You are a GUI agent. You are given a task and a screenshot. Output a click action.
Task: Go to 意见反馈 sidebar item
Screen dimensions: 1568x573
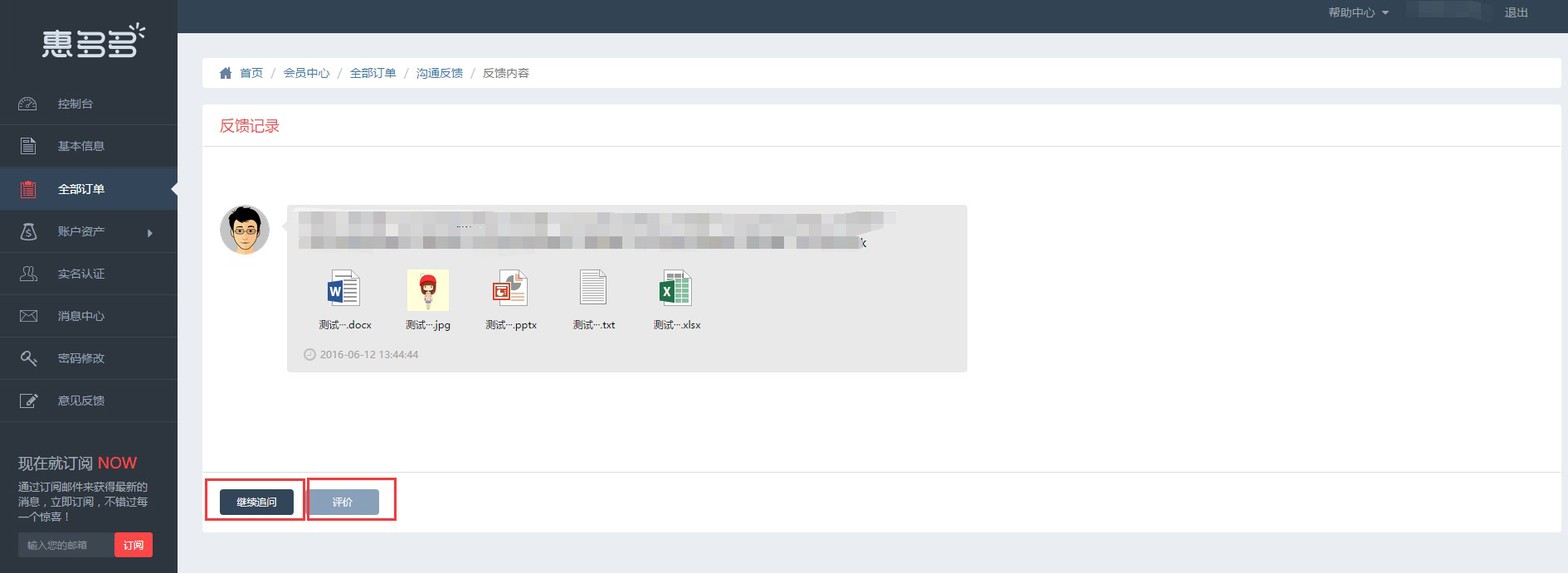coord(80,401)
